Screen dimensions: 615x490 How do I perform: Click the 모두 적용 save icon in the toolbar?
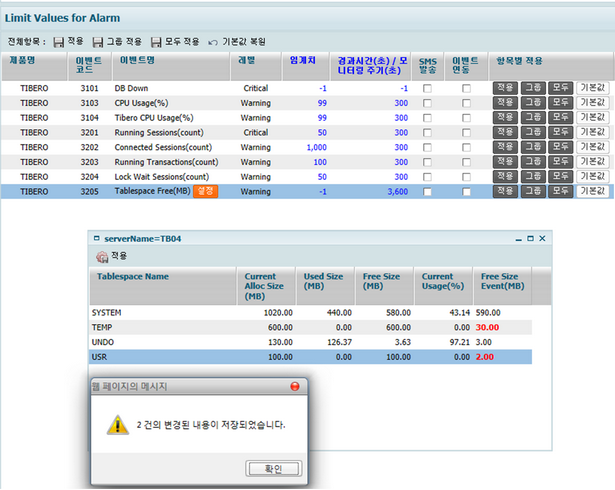[x=156, y=42]
